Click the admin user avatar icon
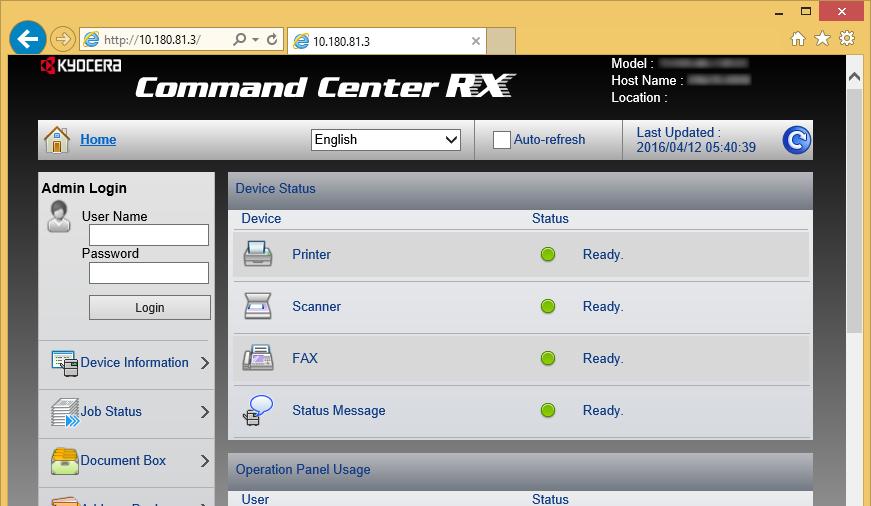The image size is (871, 506). click(59, 217)
